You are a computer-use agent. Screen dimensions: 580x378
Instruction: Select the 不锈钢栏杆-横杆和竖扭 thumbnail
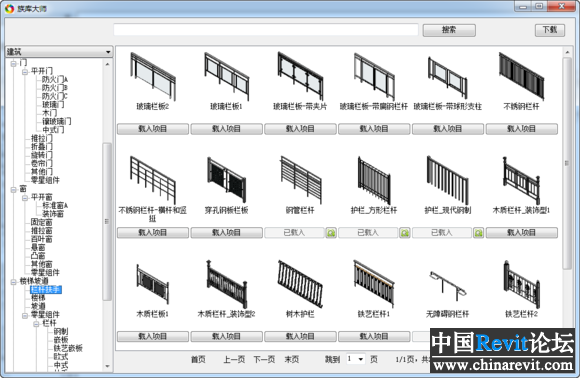(x=153, y=180)
